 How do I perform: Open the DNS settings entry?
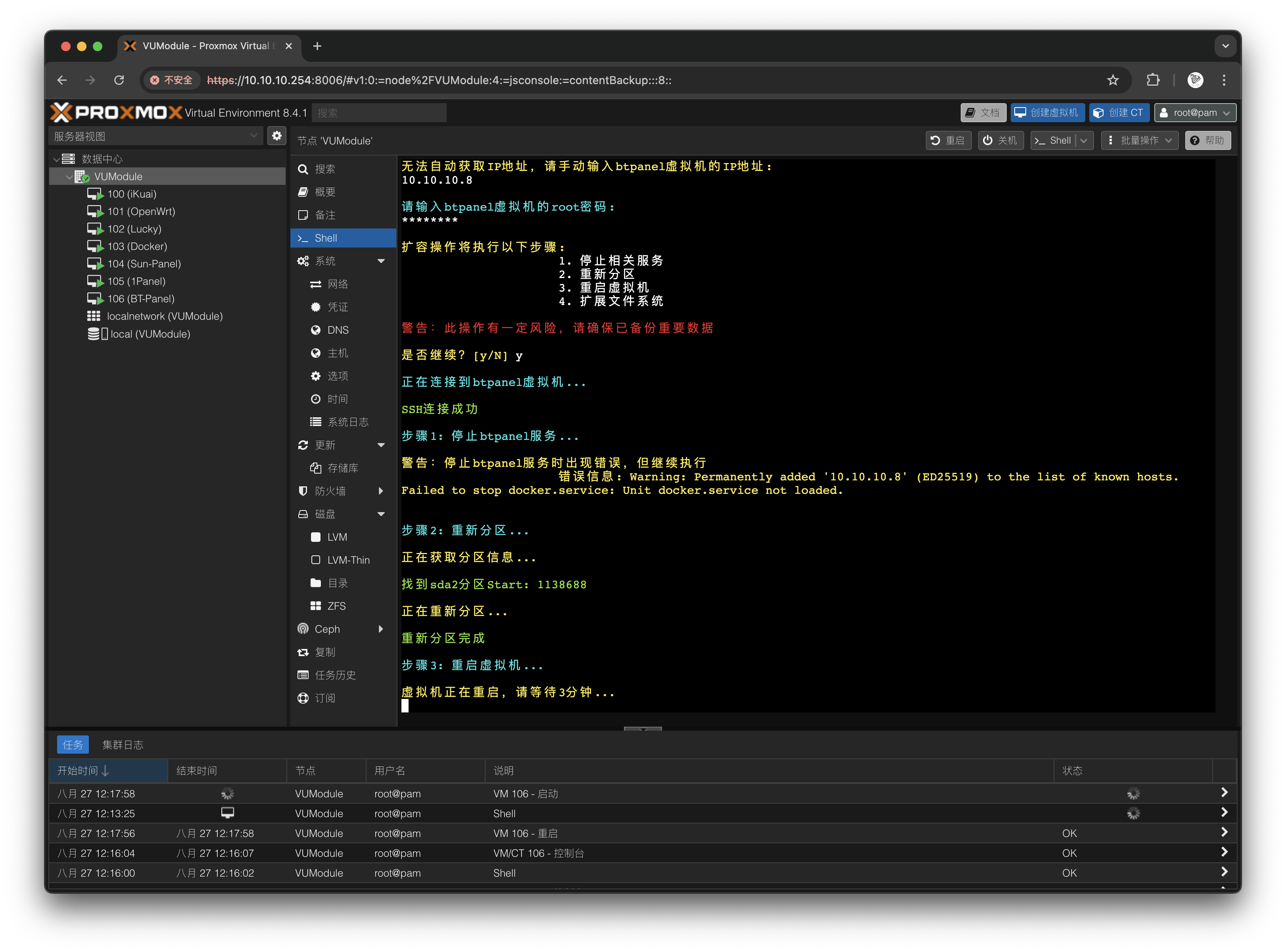[338, 330]
